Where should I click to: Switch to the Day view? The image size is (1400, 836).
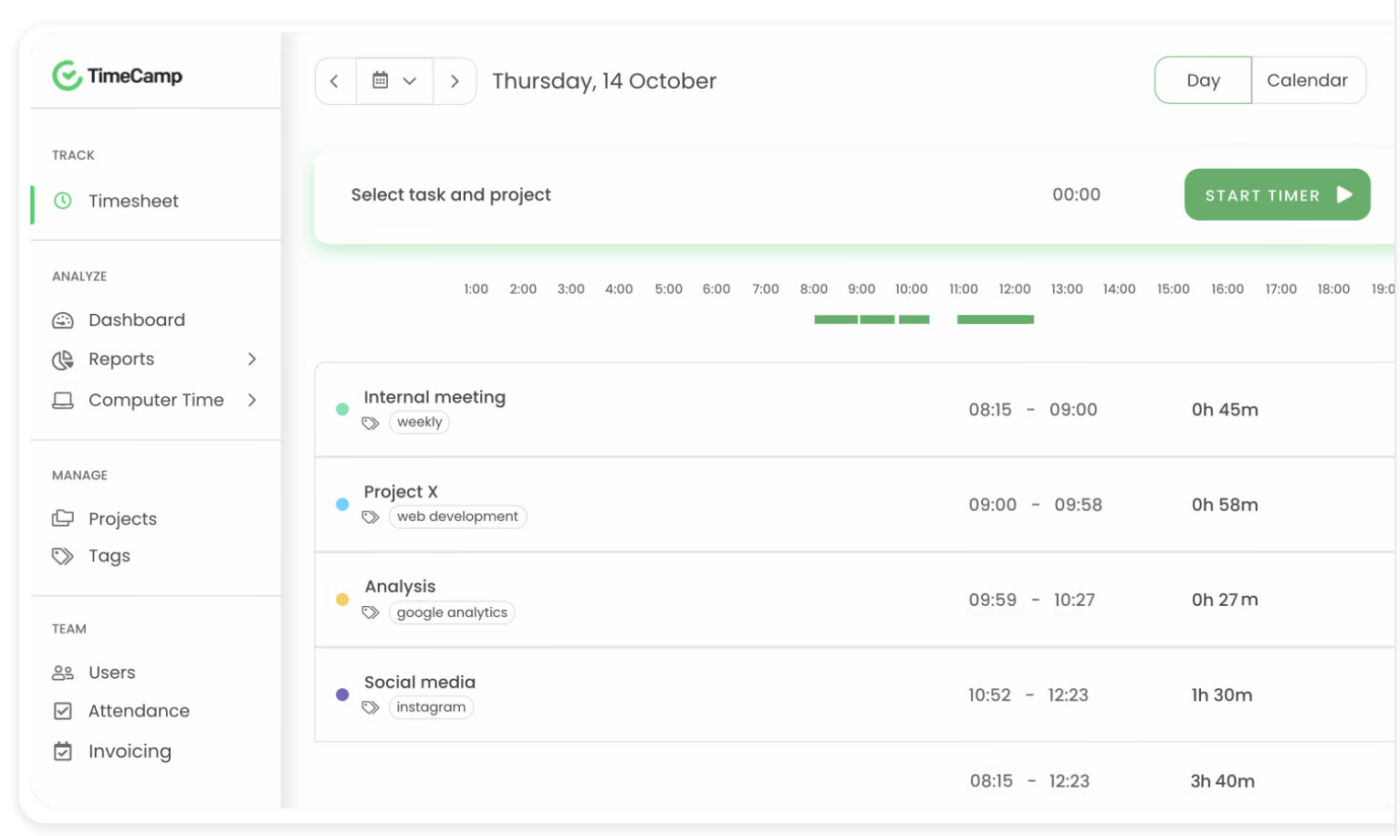(1203, 81)
